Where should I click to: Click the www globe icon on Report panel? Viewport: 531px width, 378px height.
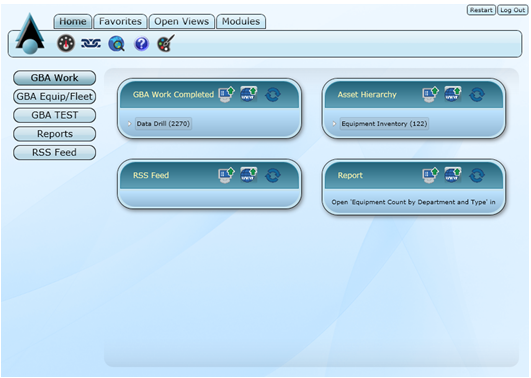tap(453, 175)
